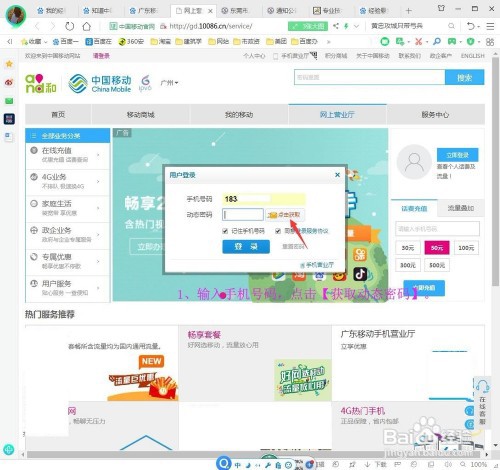Open a new tab with plus button
The image size is (500, 470).
click(x=408, y=11)
